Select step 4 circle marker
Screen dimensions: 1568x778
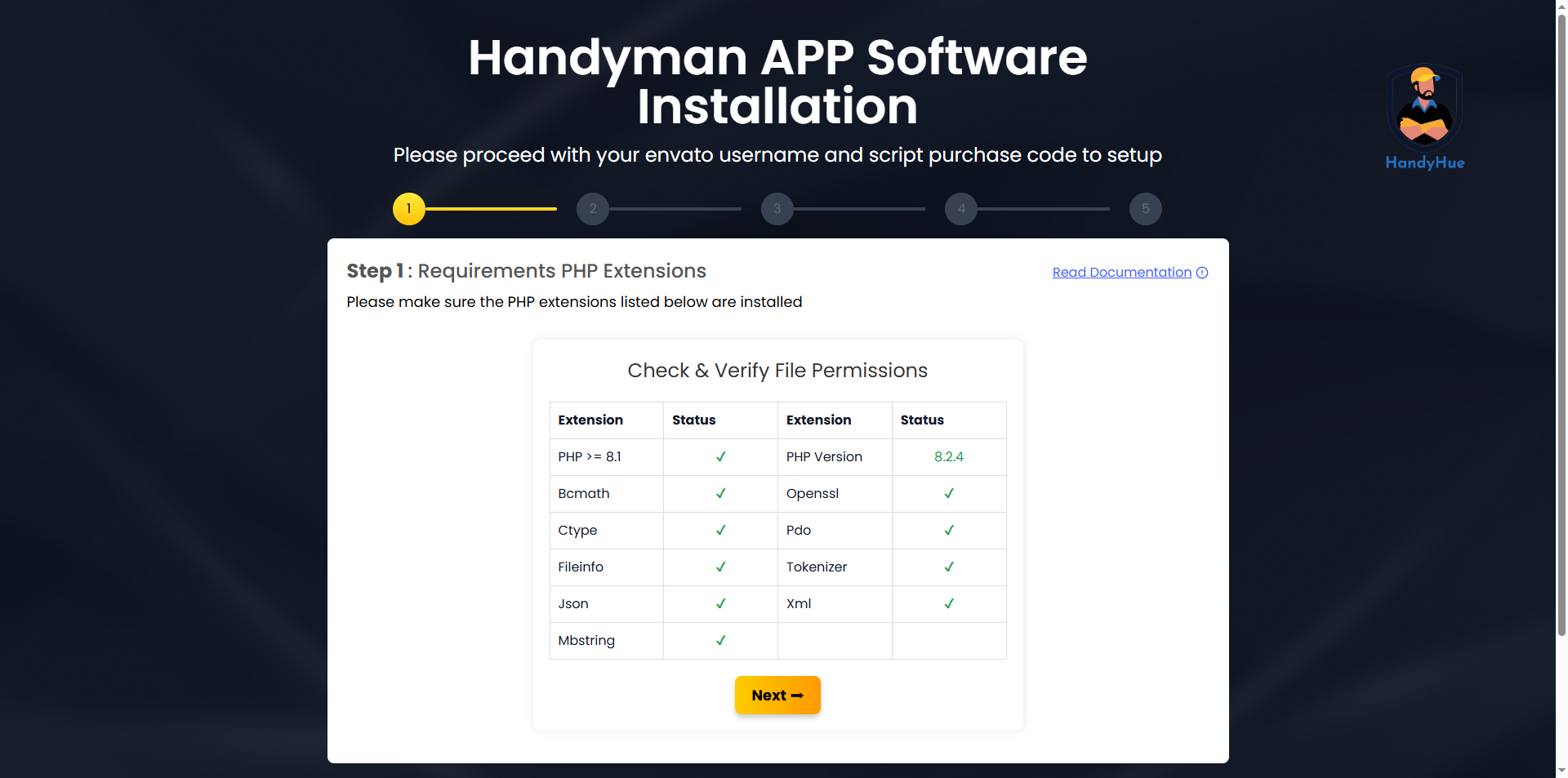tap(961, 209)
